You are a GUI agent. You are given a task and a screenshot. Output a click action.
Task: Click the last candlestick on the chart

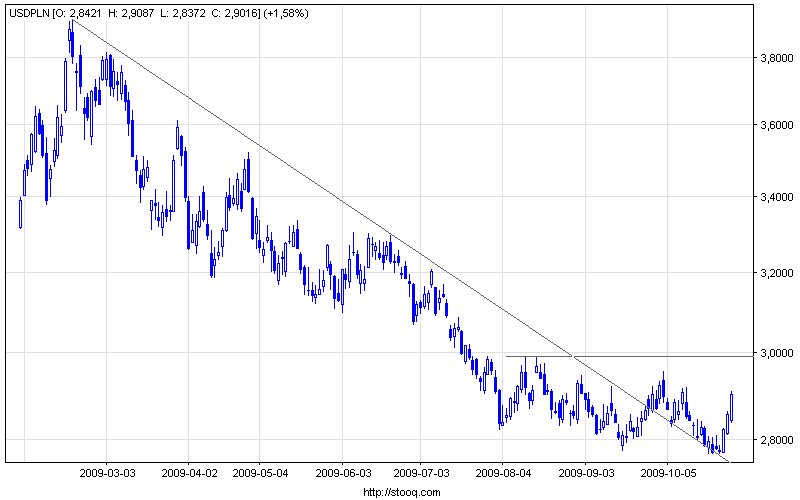732,407
